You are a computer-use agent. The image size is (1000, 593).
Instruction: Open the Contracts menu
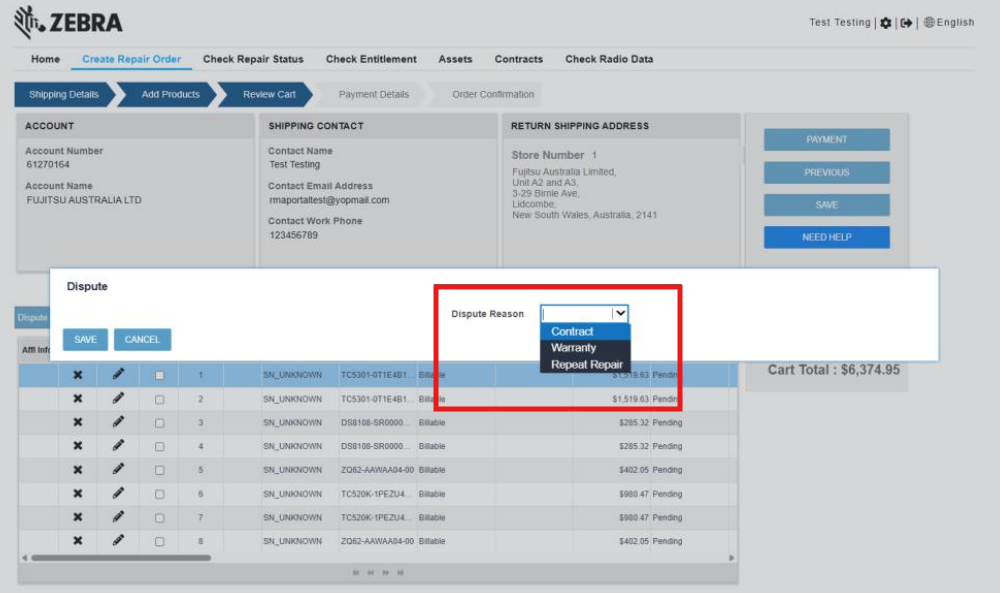[x=519, y=59]
